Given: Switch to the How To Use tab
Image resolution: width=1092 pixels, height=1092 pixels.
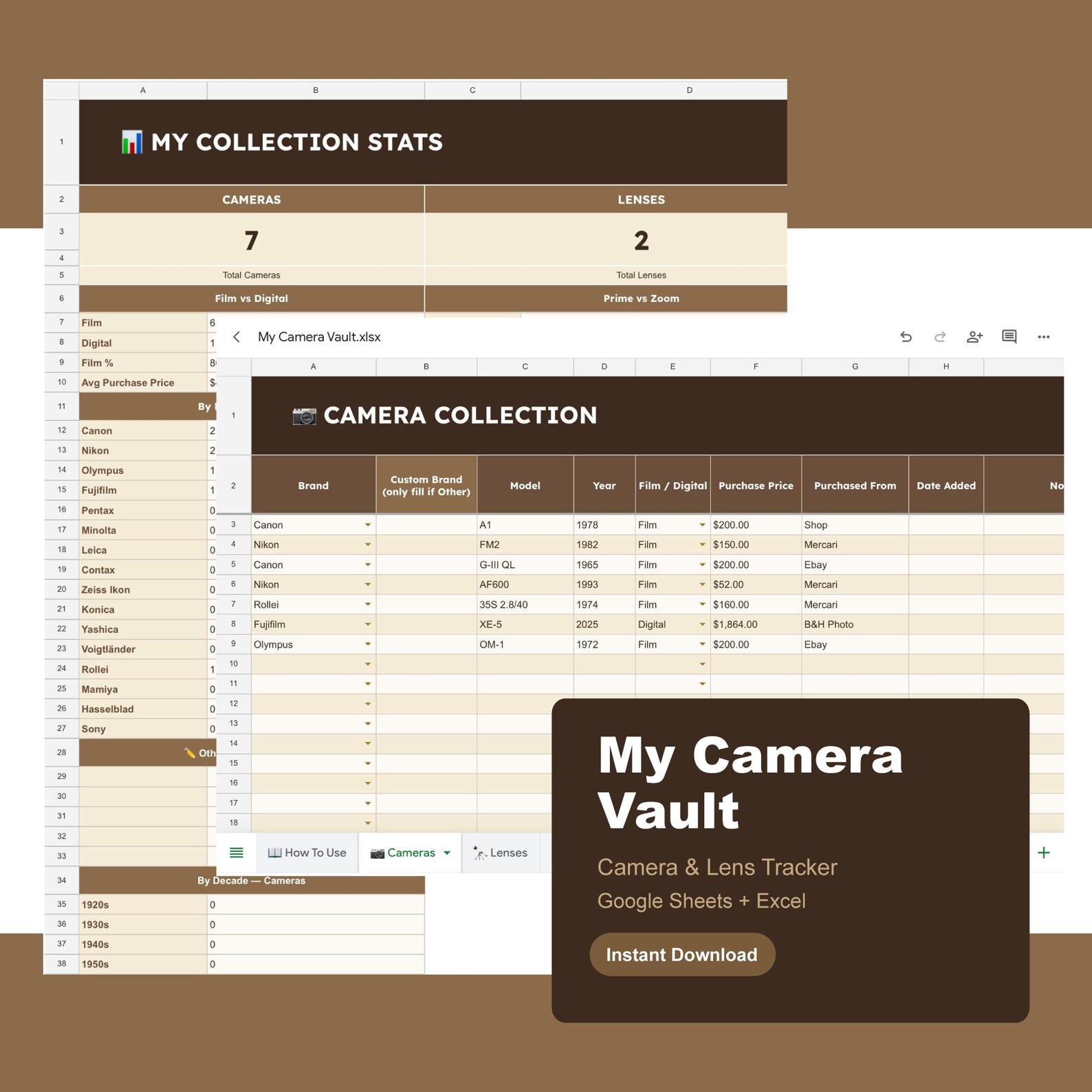Looking at the screenshot, I should 307,853.
